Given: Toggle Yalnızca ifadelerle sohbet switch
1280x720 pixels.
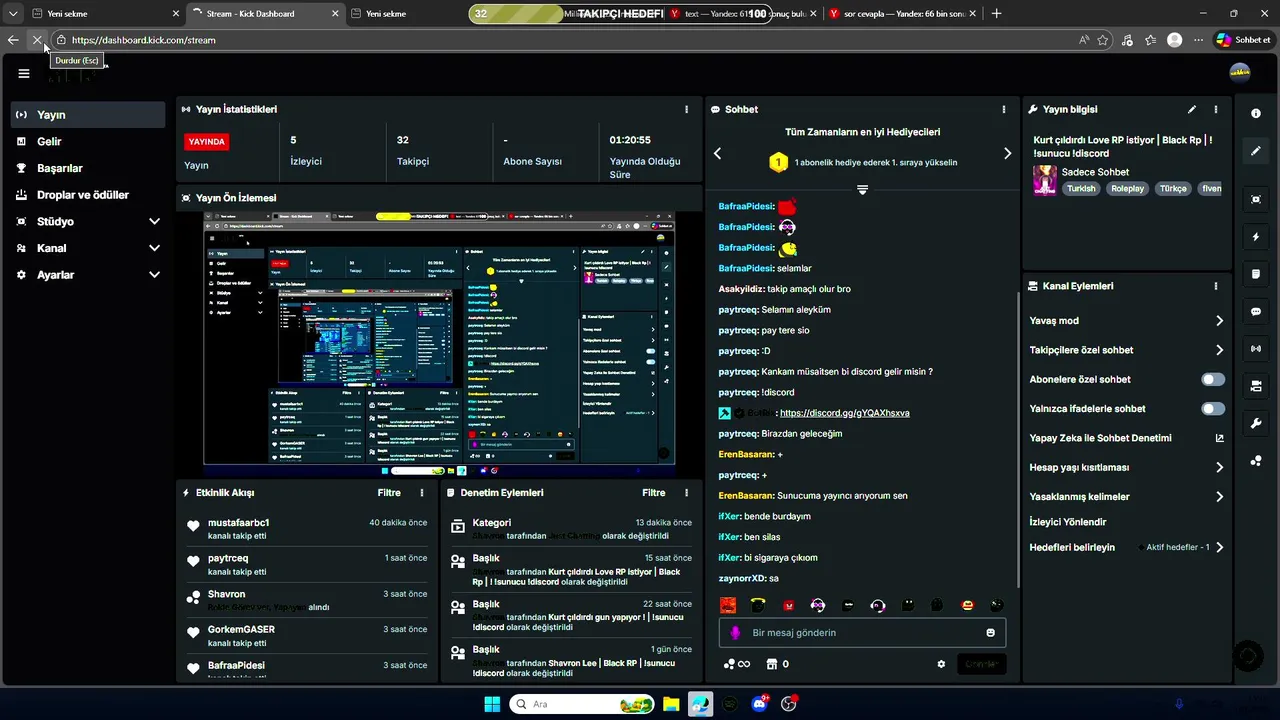Looking at the screenshot, I should [1213, 409].
